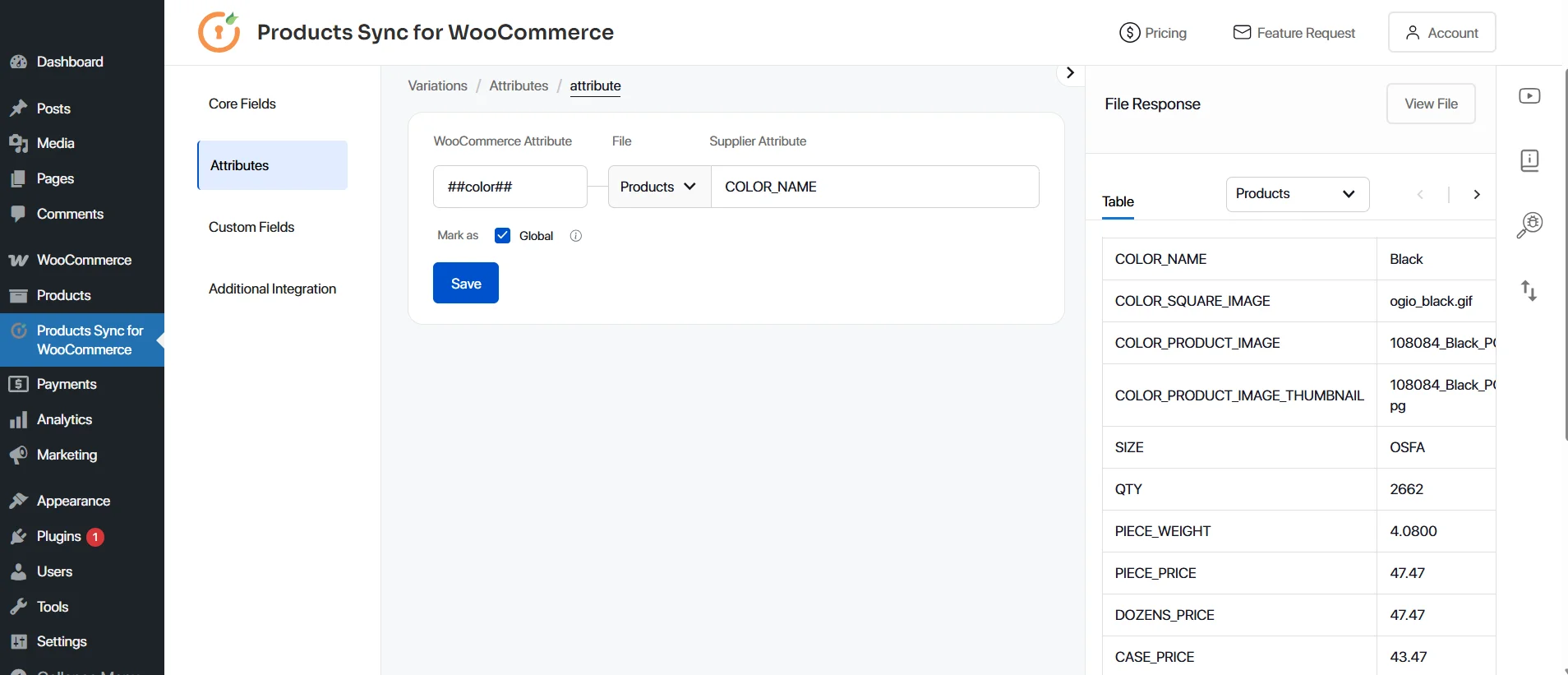Select the Attributes side tab
This screenshot has height=675, width=1568.
point(272,165)
